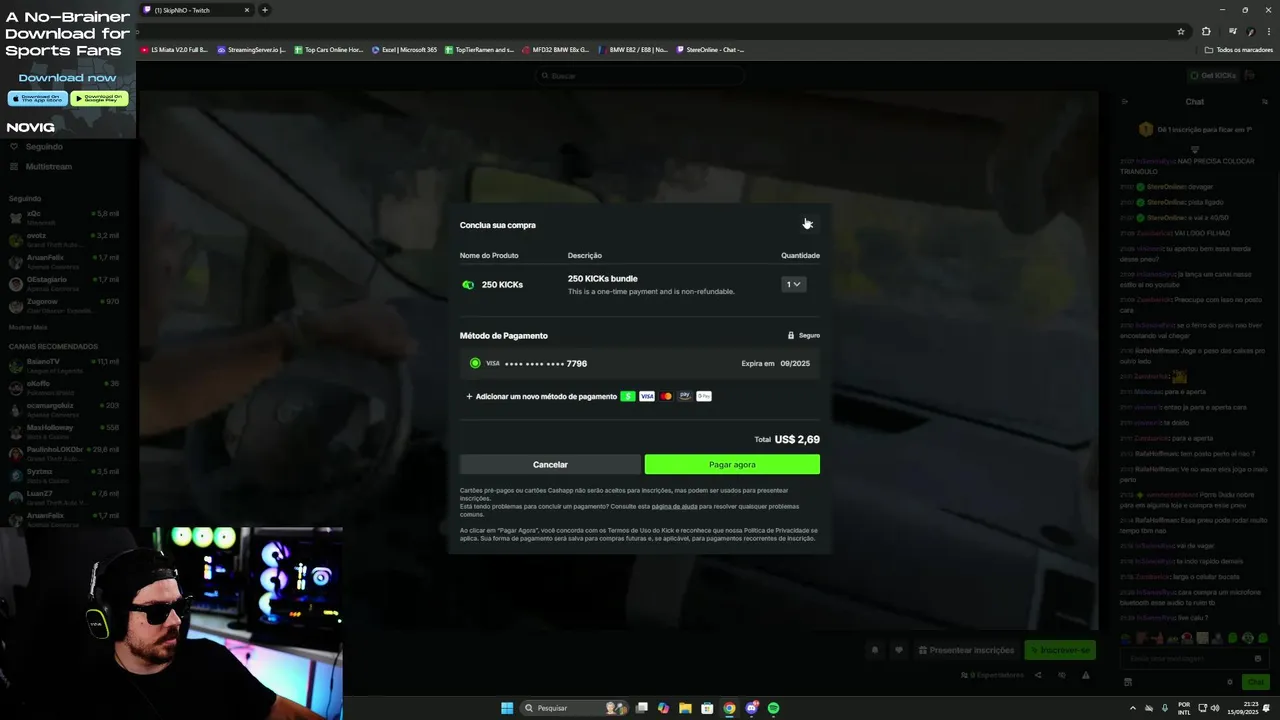The height and width of the screenshot is (720, 1280).
Task: Open the clock showing 21:23
Action: point(1241,708)
